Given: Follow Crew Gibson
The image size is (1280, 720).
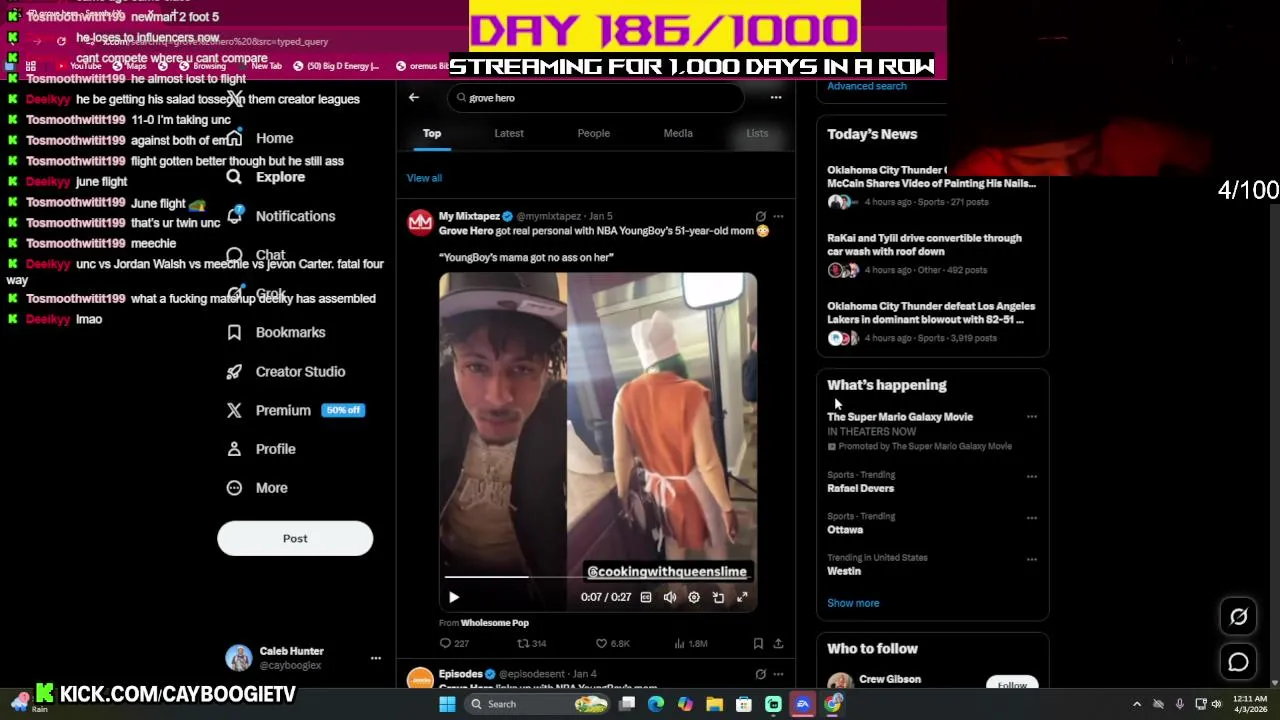Looking at the screenshot, I should pos(1012,684).
